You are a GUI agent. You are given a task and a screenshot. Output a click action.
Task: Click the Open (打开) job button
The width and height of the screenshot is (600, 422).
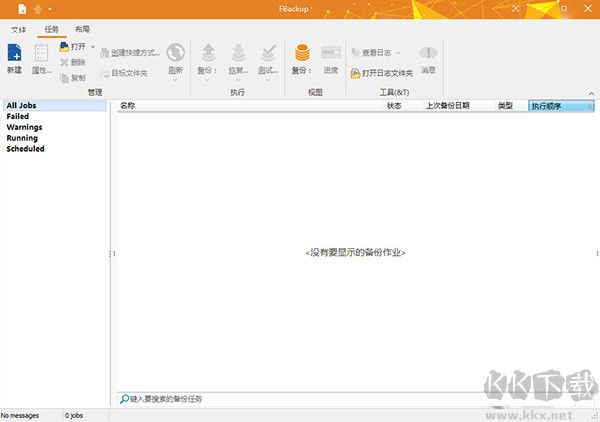point(73,47)
